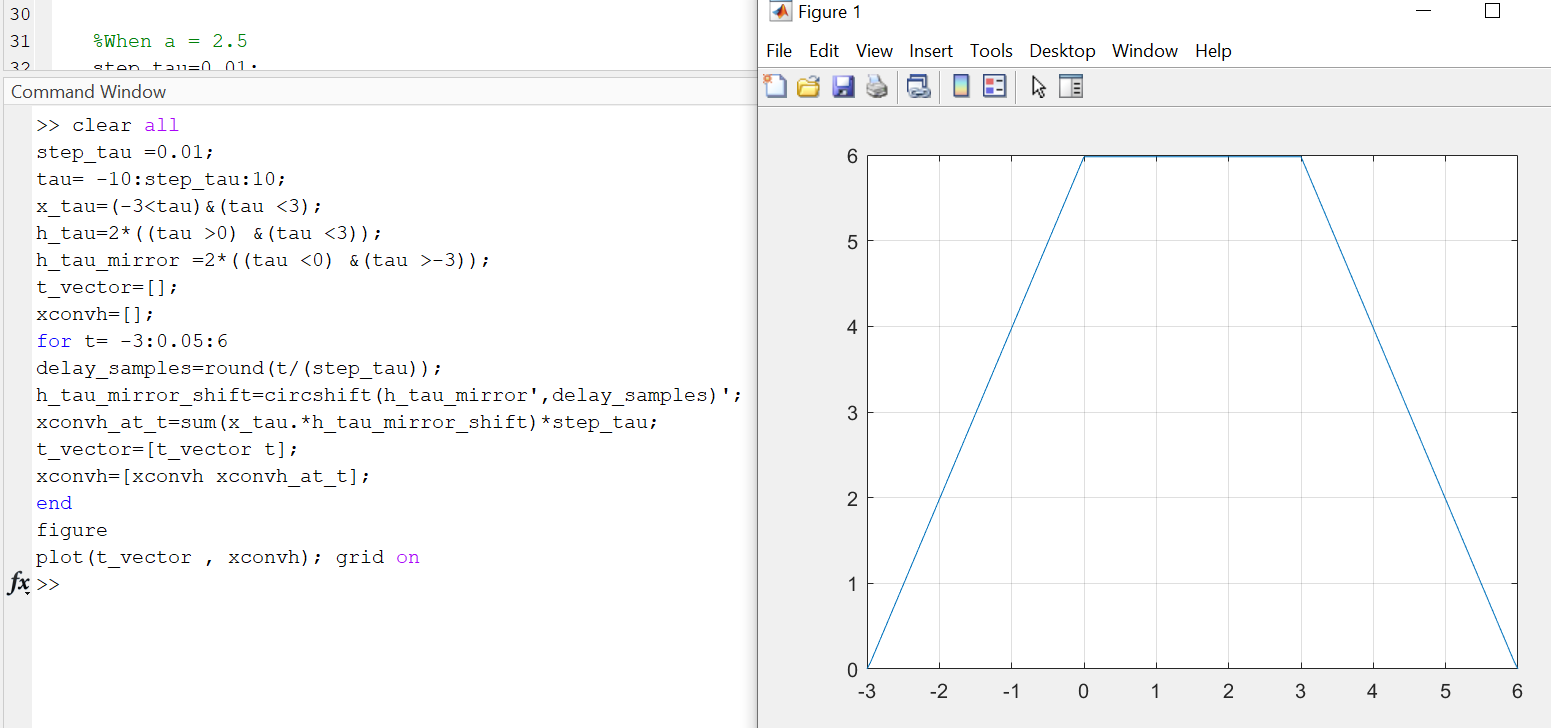1551x728 pixels.
Task: Activate the Link Plot tool
Action: coord(919,86)
